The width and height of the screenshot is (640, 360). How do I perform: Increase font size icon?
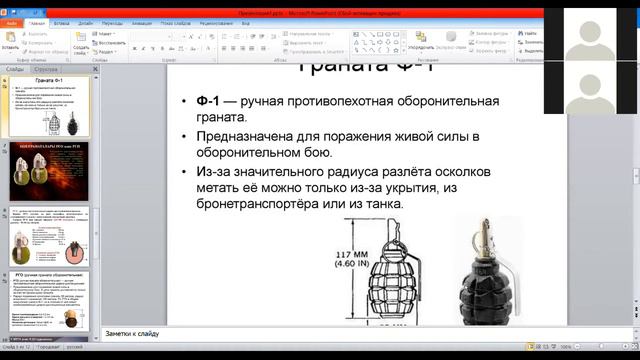pyautogui.click(x=191, y=36)
